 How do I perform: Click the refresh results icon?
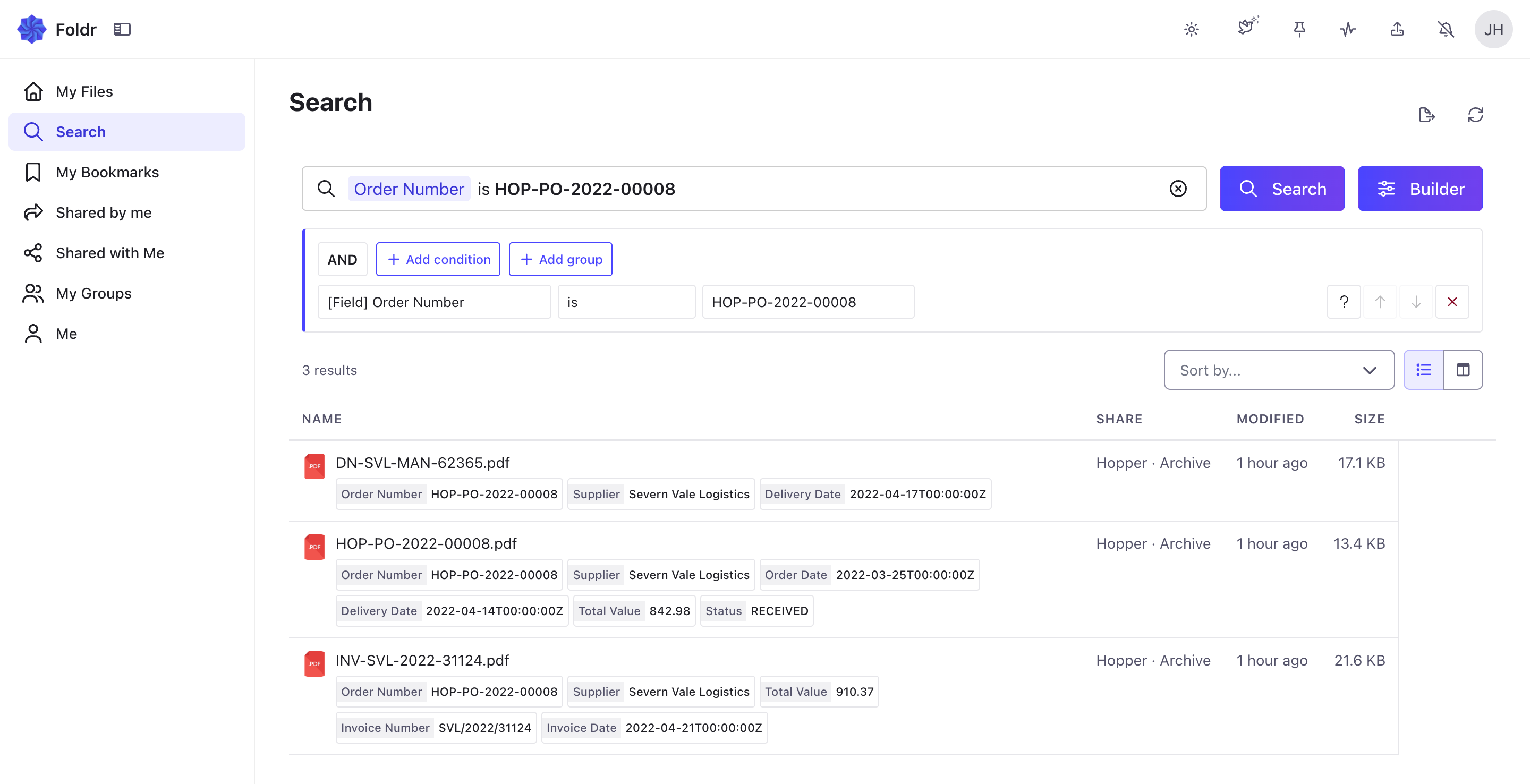(1475, 115)
